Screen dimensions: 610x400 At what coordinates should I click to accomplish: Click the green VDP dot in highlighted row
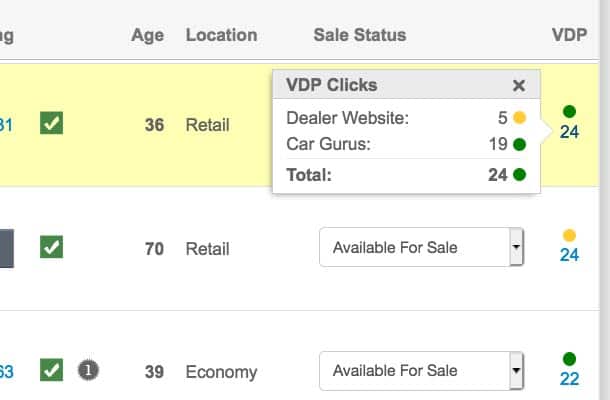point(569,112)
